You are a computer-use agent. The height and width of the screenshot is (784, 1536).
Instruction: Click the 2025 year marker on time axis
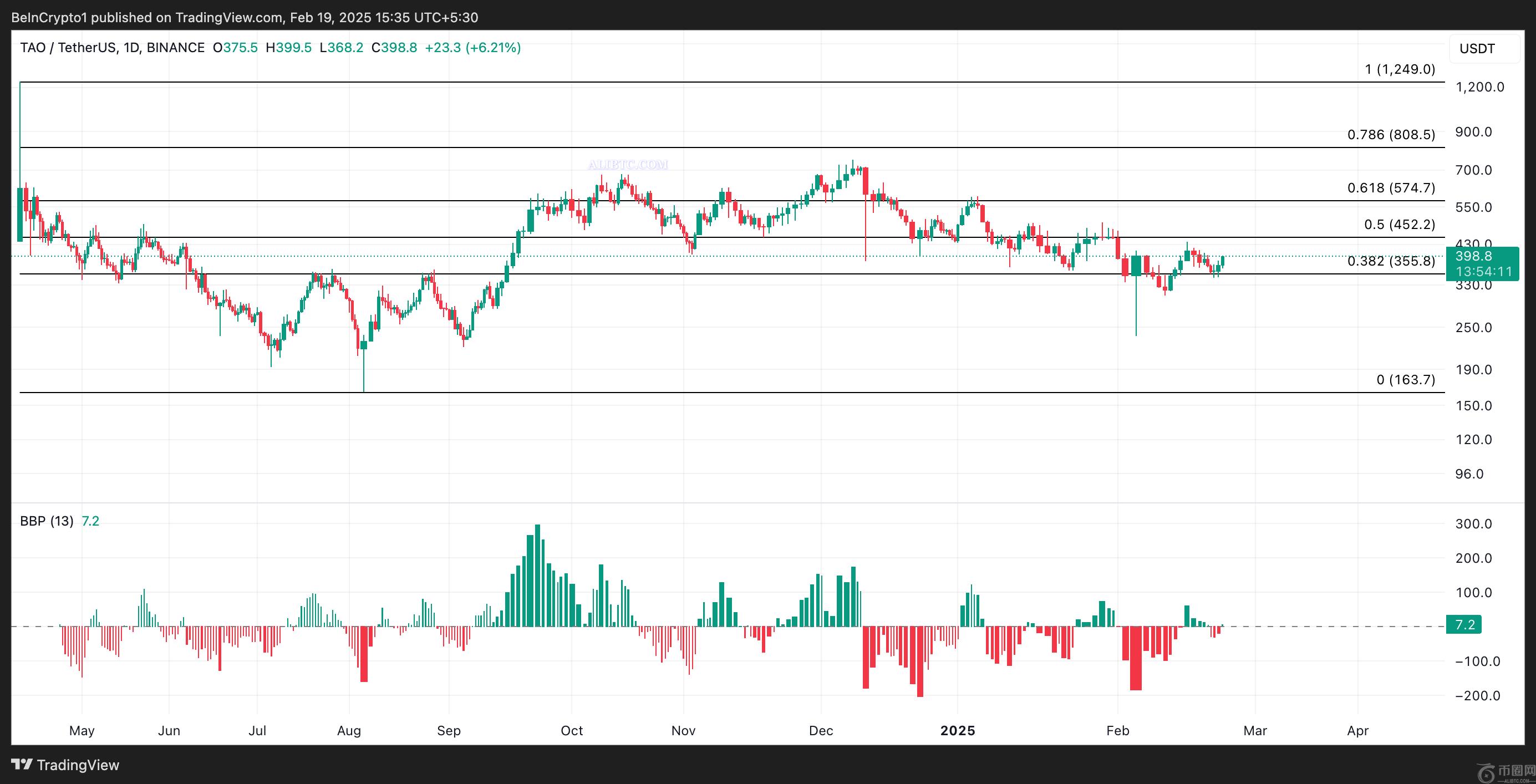(x=957, y=730)
